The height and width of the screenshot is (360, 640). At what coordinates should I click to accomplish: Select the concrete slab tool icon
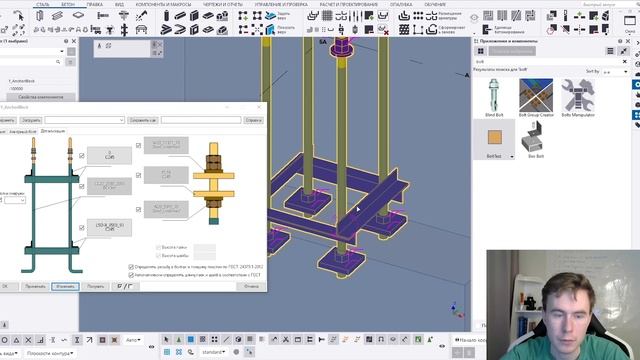(x=208, y=16)
